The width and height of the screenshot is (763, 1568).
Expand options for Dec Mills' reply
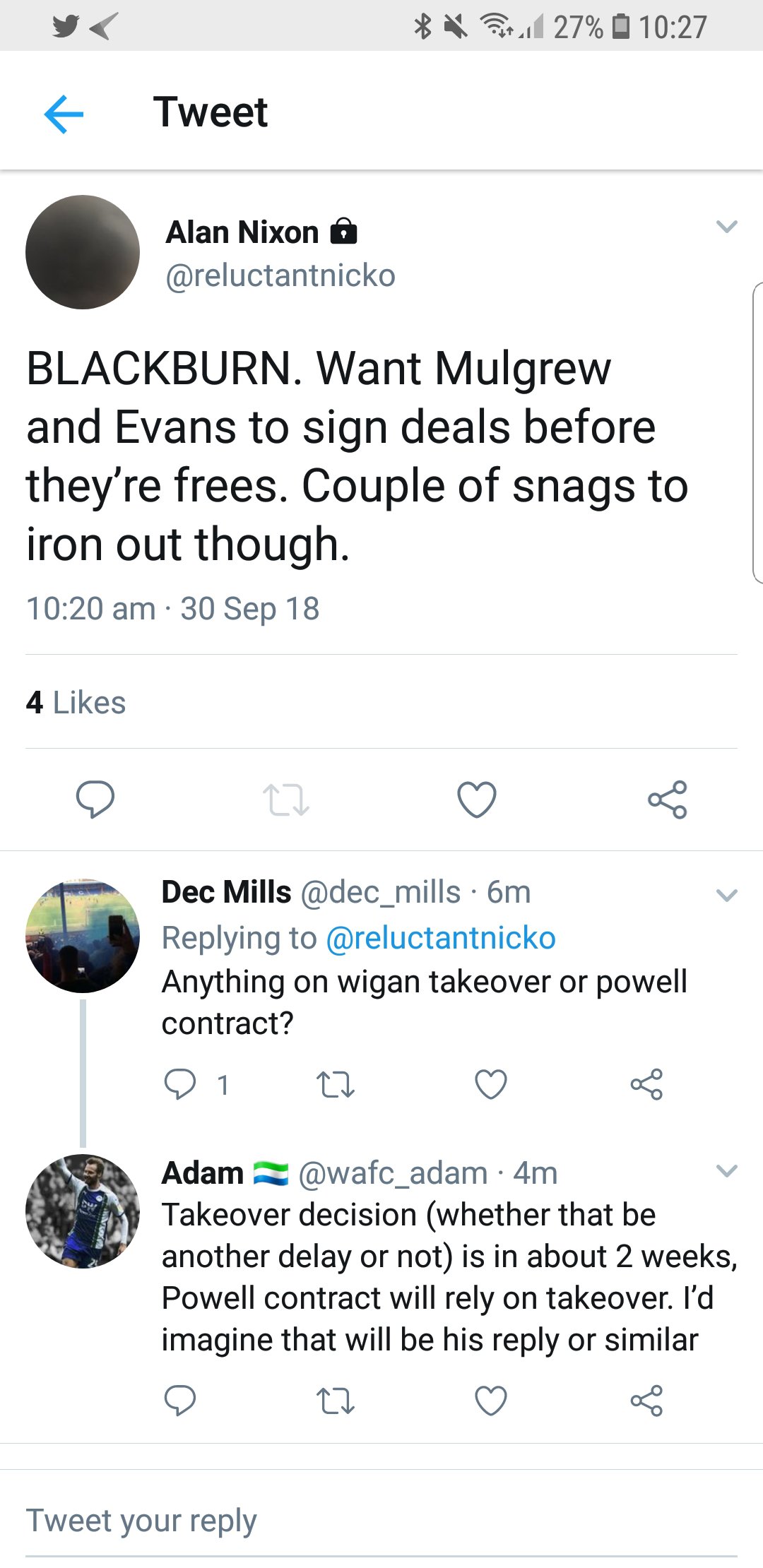coord(726,896)
